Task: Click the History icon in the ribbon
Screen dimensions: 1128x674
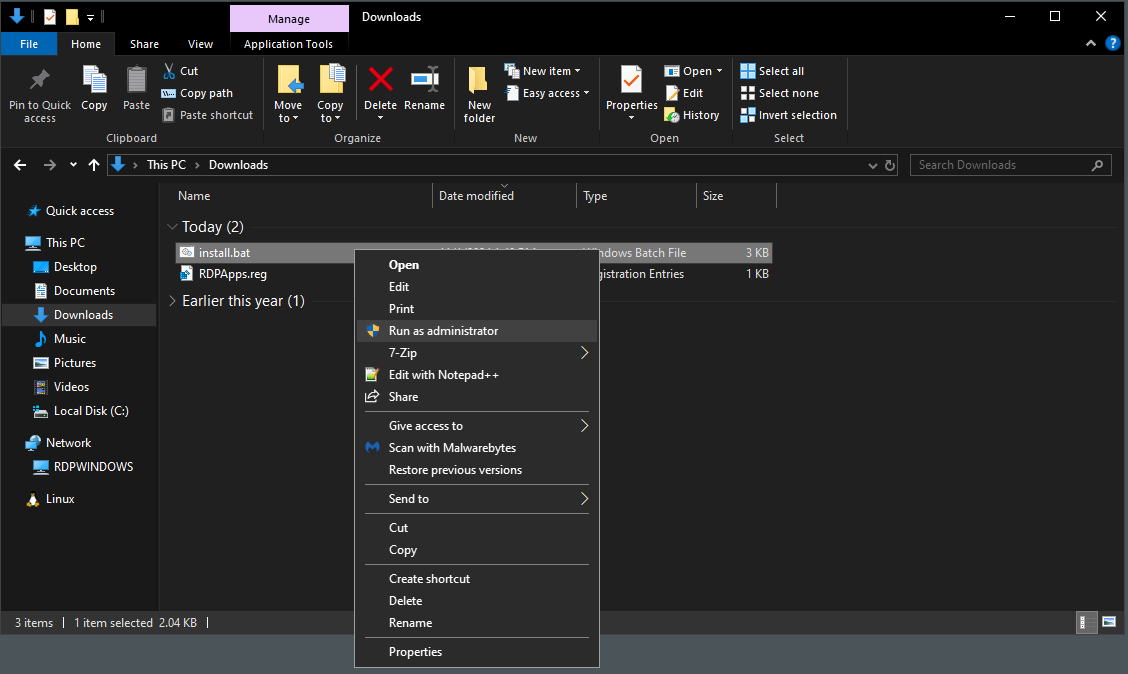Action: (692, 115)
